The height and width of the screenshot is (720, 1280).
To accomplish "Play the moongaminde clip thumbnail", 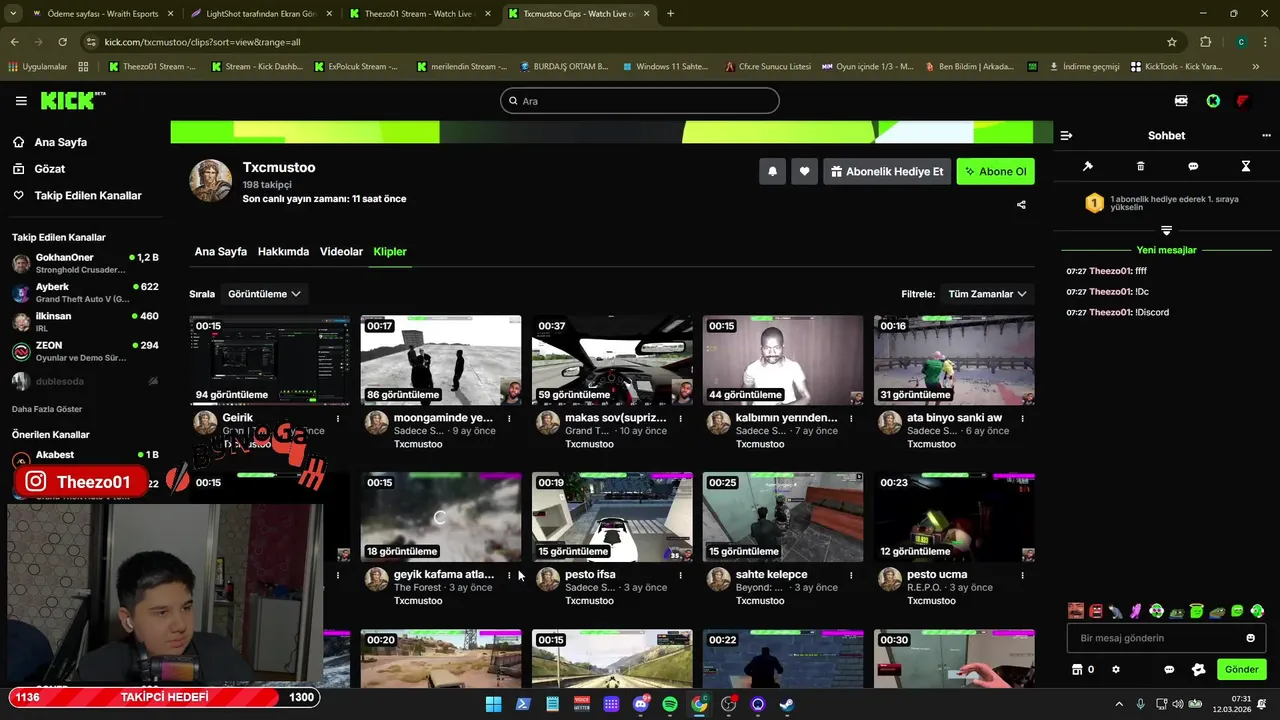I will (x=441, y=360).
